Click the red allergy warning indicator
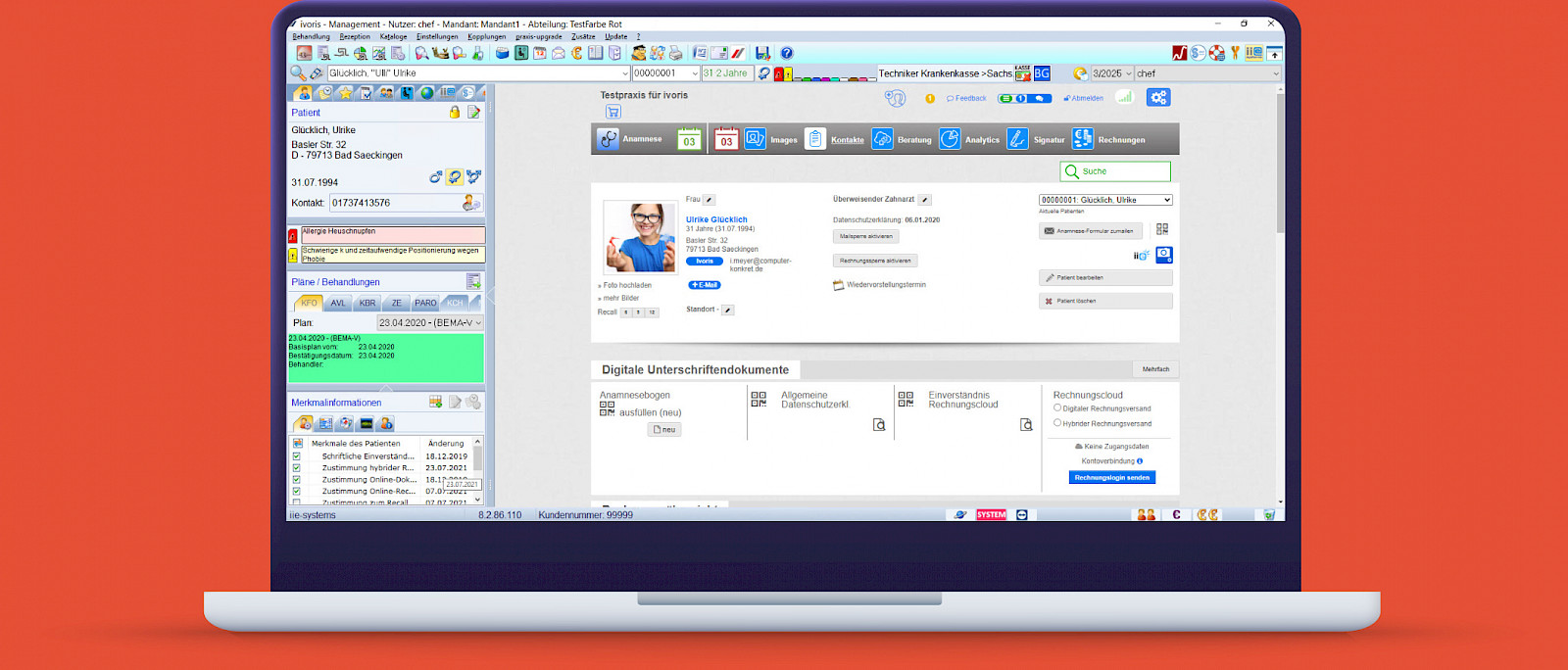 pyautogui.click(x=293, y=236)
